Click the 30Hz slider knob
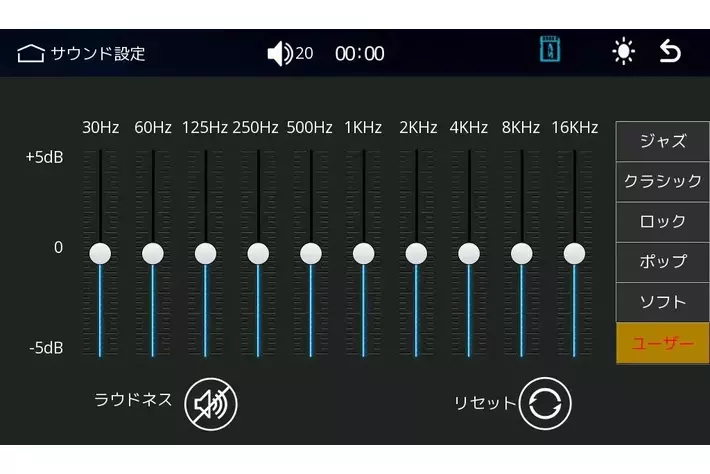The width and height of the screenshot is (710, 474). (100, 253)
